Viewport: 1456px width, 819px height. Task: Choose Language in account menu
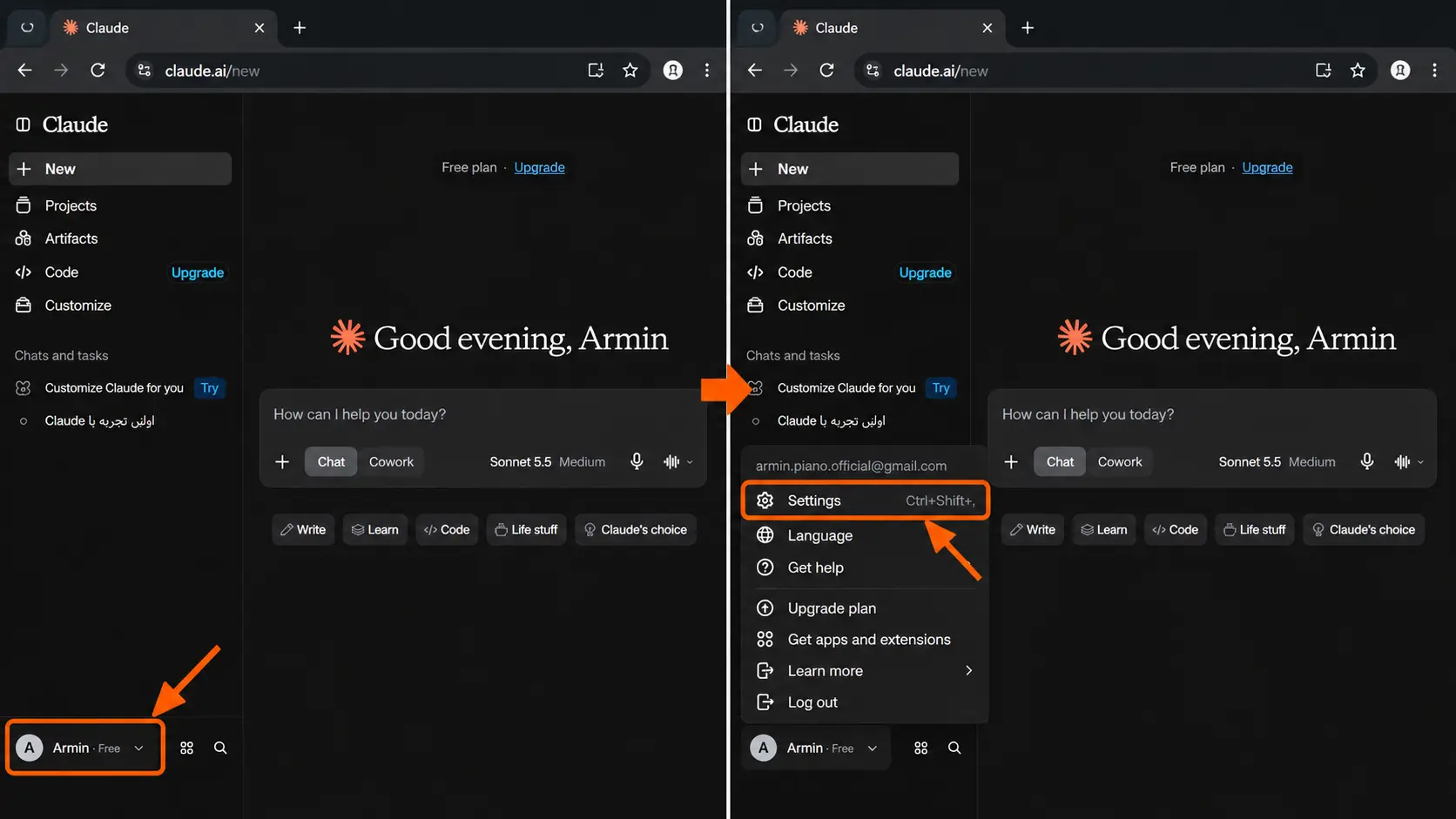[866, 535]
